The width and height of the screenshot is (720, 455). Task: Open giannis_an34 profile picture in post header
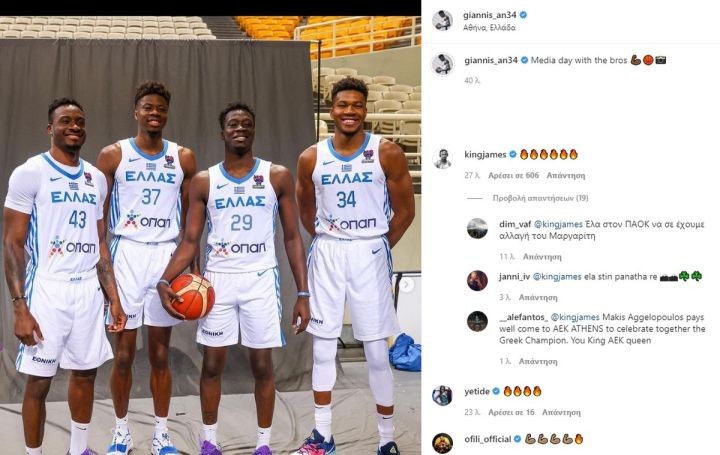point(442,21)
